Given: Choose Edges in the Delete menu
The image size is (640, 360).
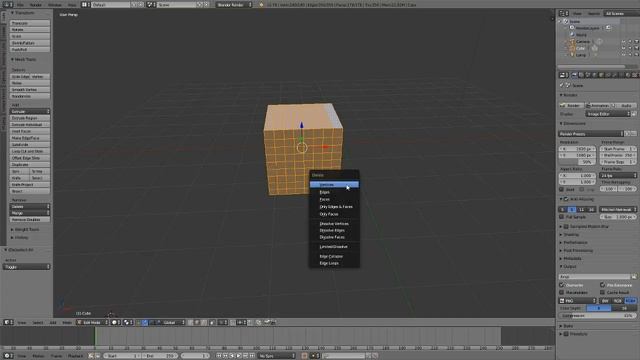Looking at the screenshot, I should (334, 192).
